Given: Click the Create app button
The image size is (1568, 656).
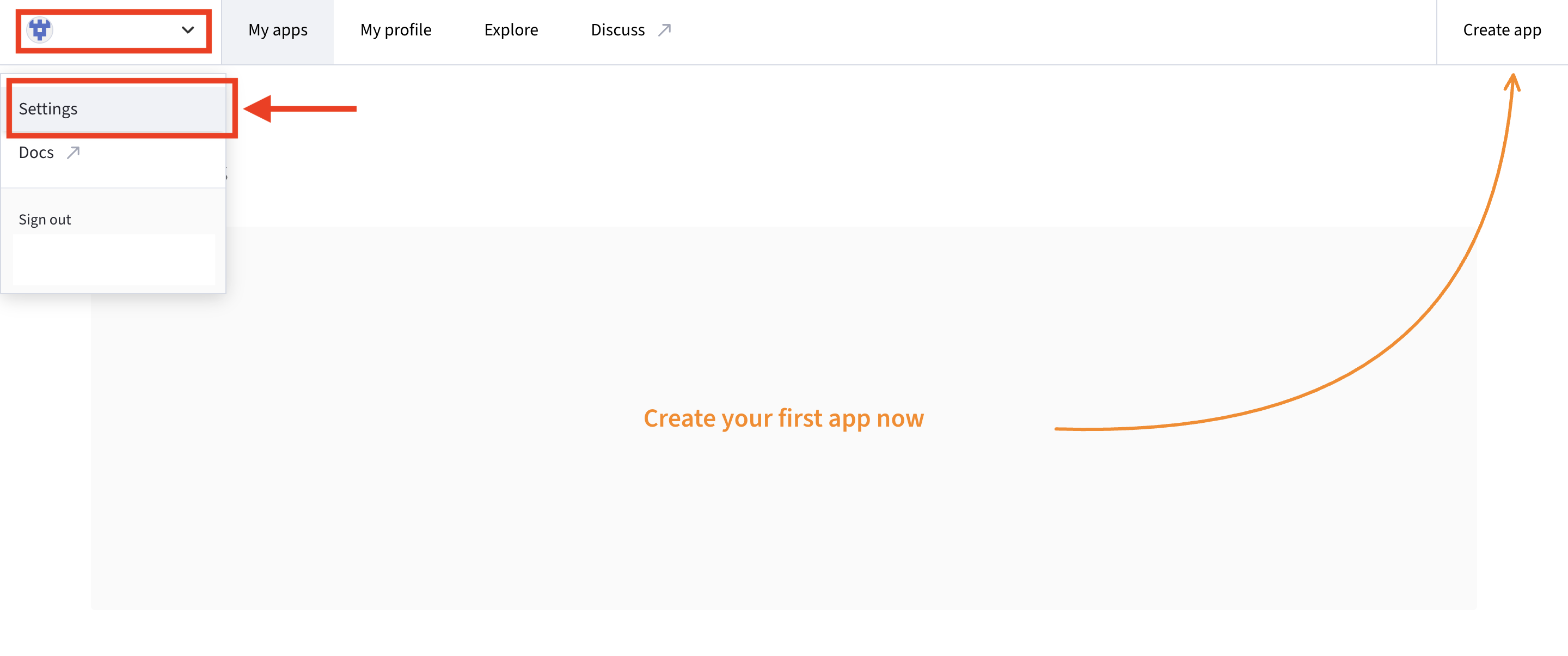Looking at the screenshot, I should [1501, 29].
